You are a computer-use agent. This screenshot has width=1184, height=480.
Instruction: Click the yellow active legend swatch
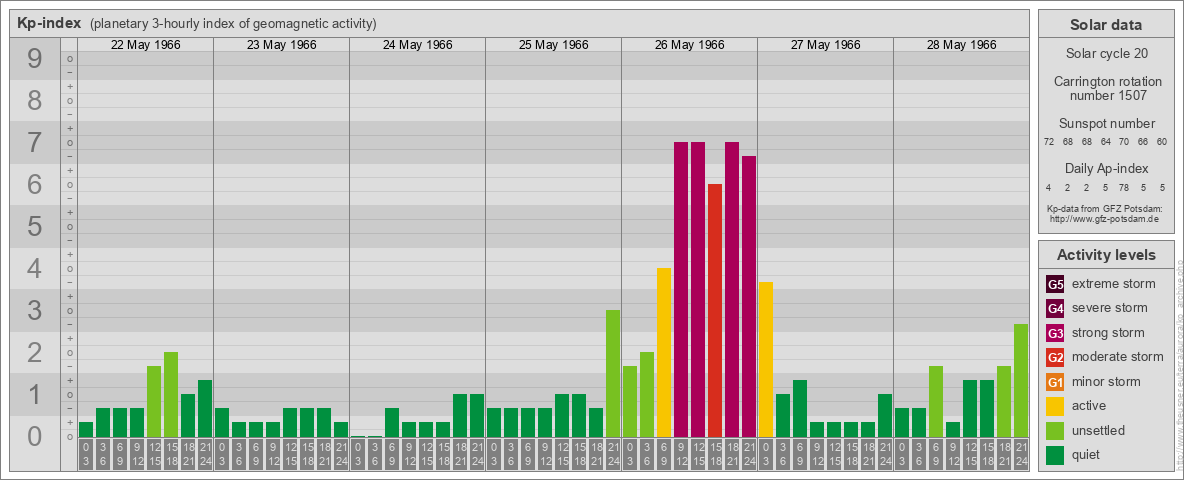(1055, 406)
